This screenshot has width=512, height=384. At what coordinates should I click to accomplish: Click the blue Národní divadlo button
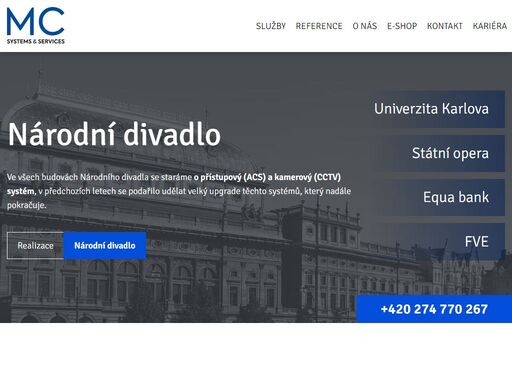click(x=105, y=246)
